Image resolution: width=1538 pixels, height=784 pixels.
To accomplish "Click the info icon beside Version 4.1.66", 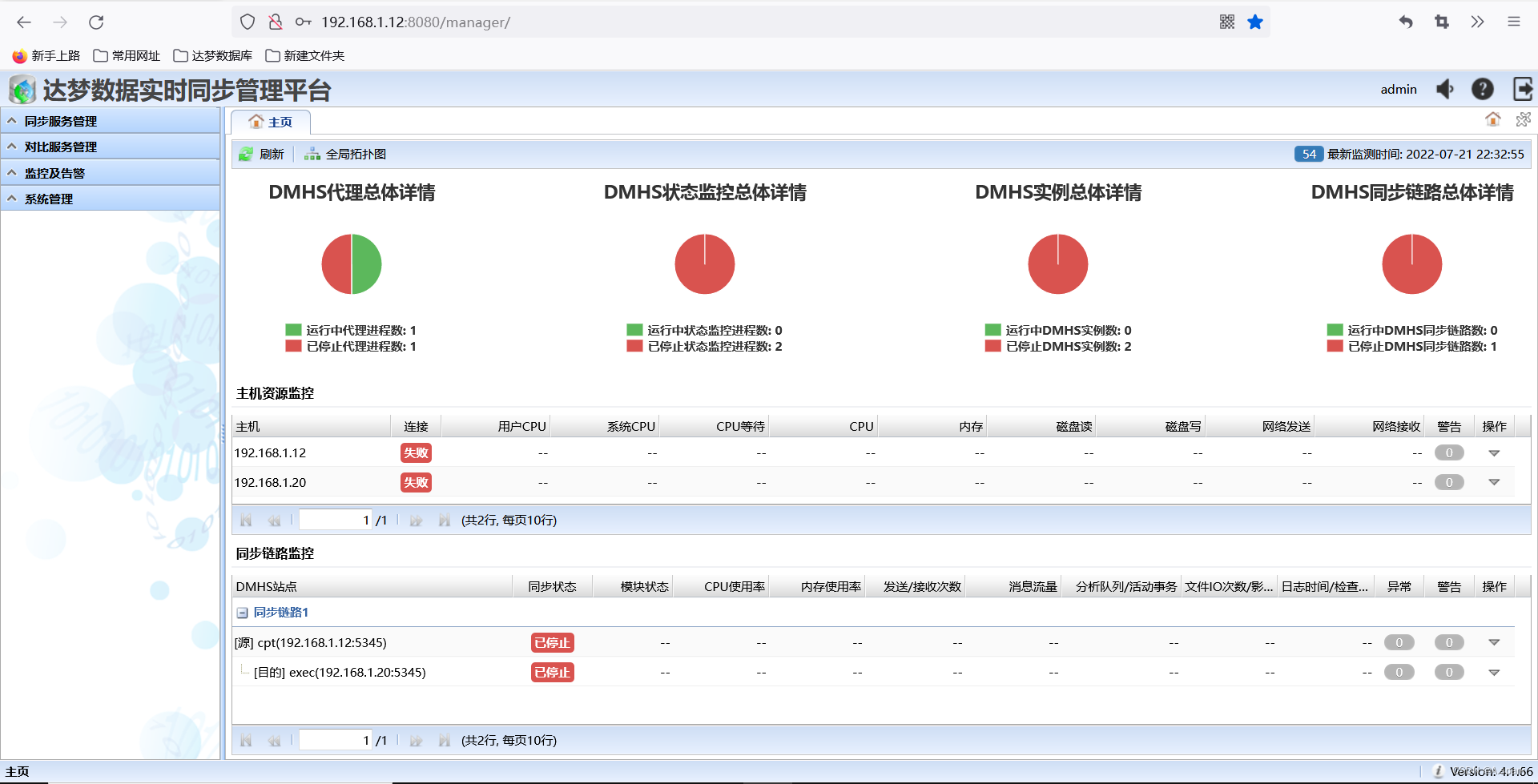I will (x=1439, y=771).
